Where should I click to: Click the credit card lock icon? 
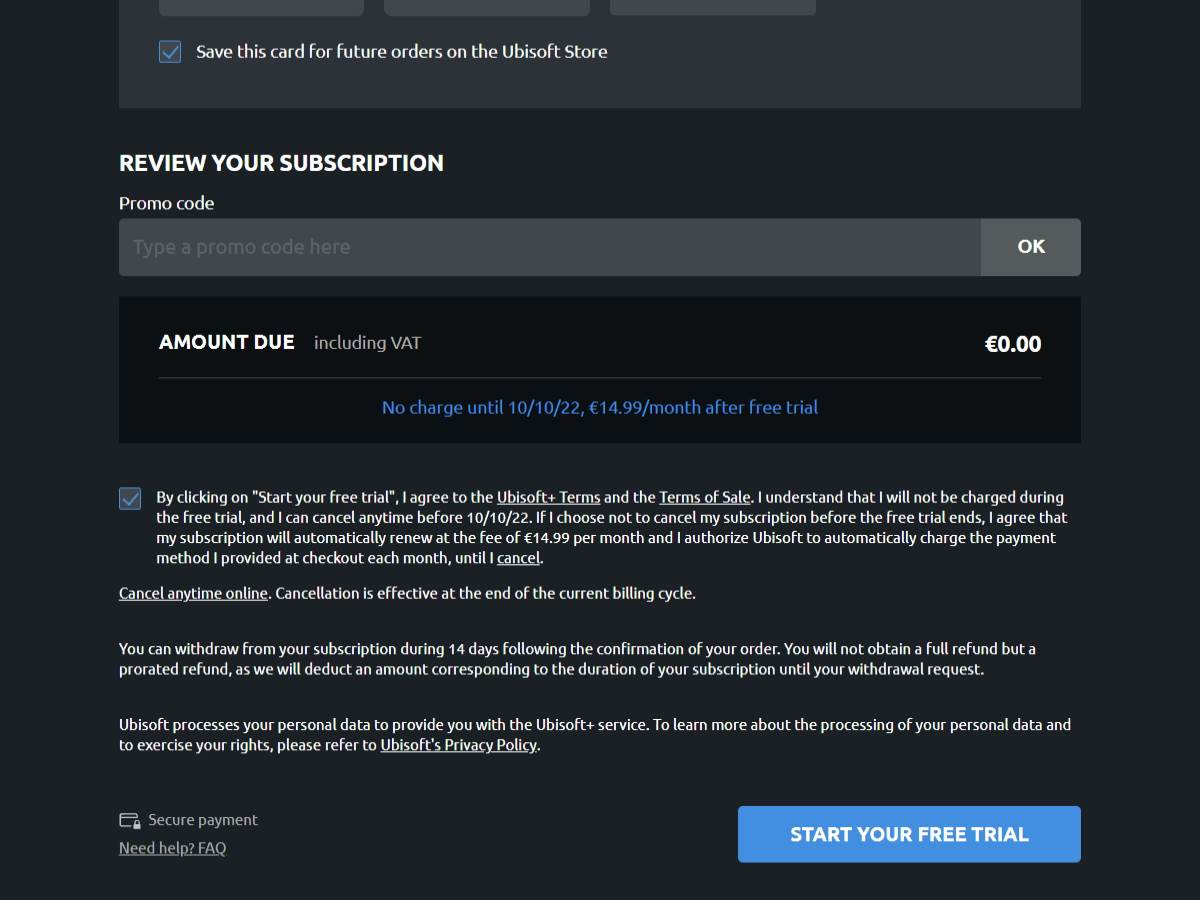click(x=129, y=821)
